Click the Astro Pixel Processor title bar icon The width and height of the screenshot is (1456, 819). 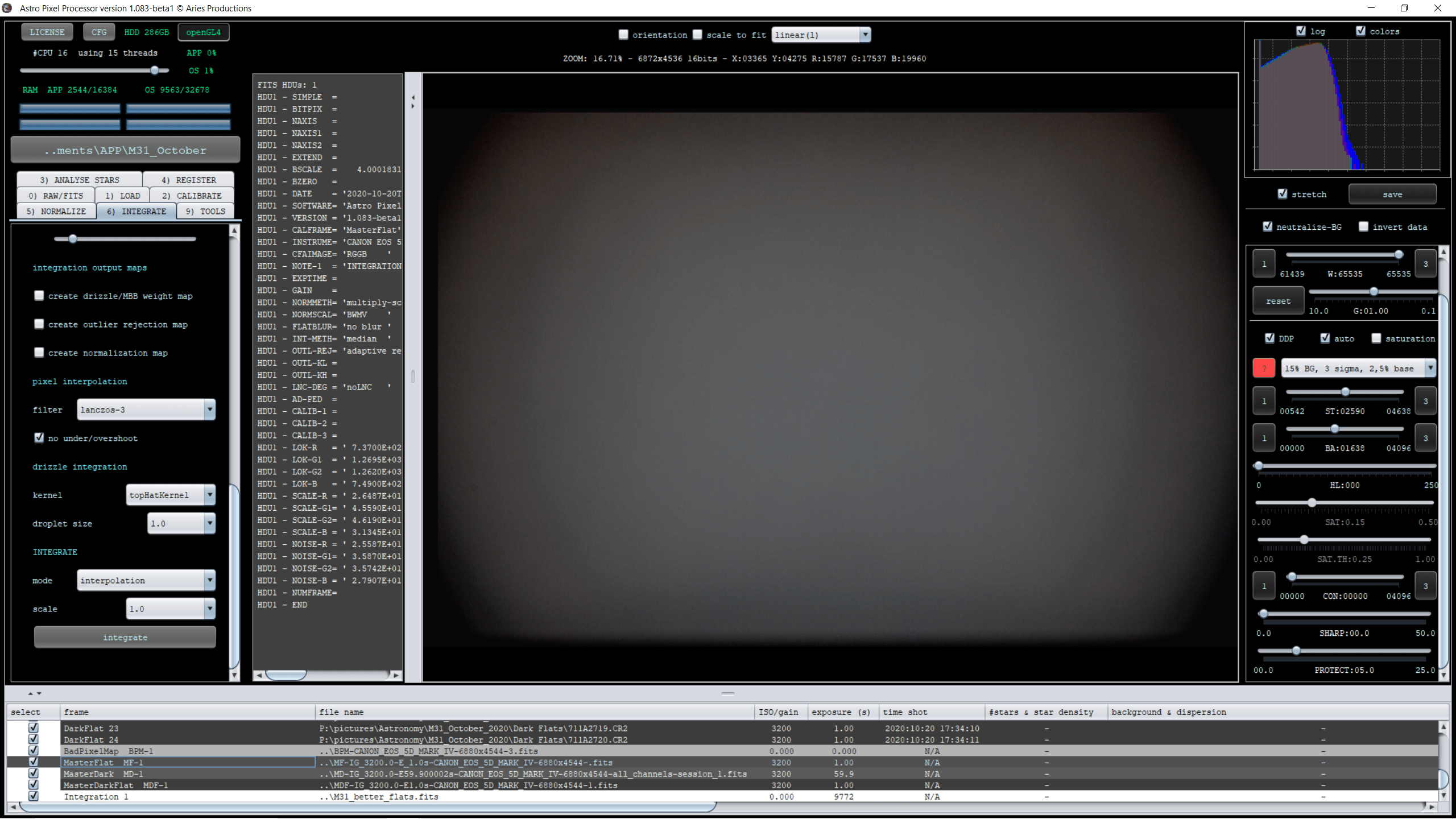[7, 8]
